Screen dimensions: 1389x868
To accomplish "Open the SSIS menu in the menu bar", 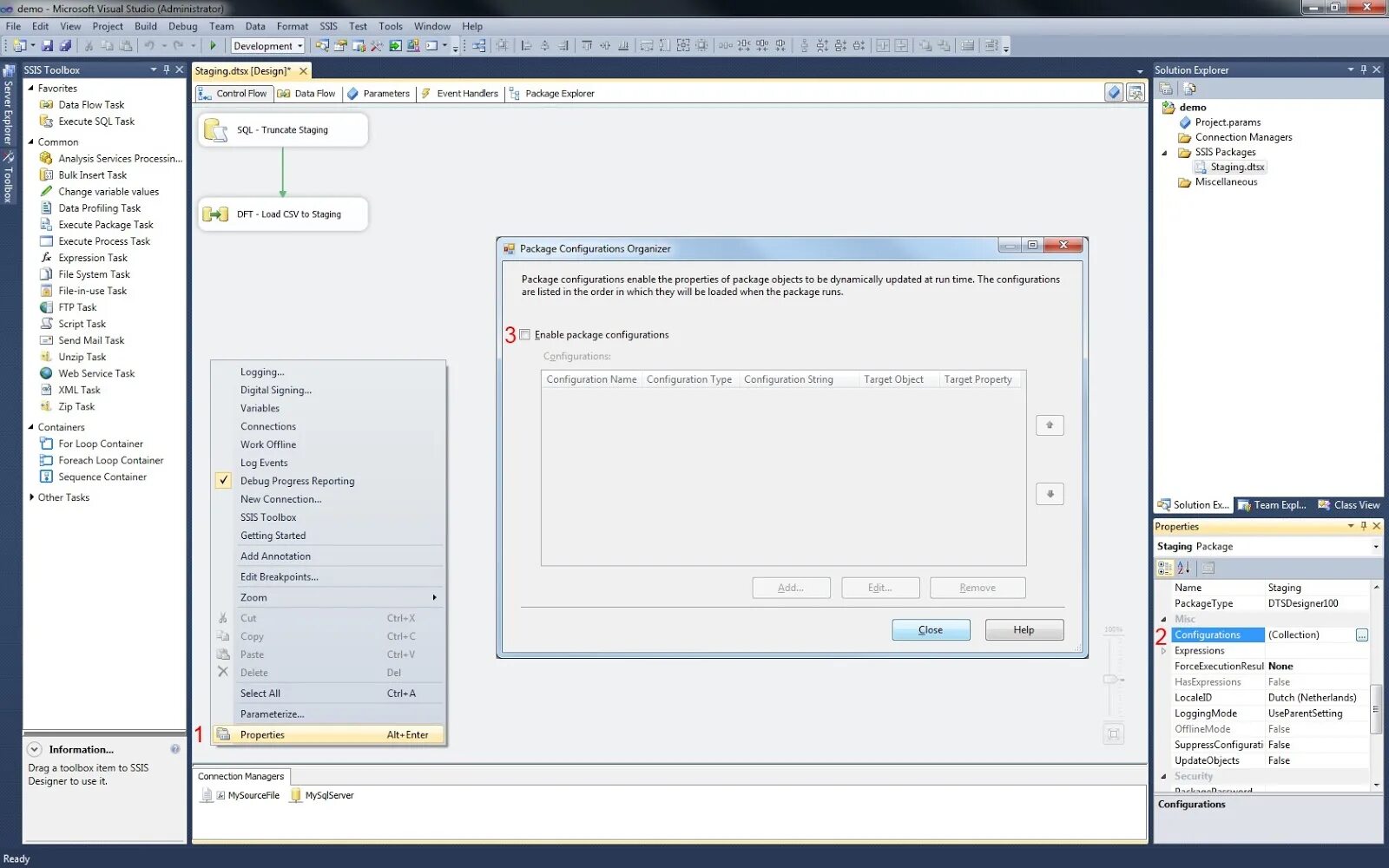I will (x=328, y=26).
